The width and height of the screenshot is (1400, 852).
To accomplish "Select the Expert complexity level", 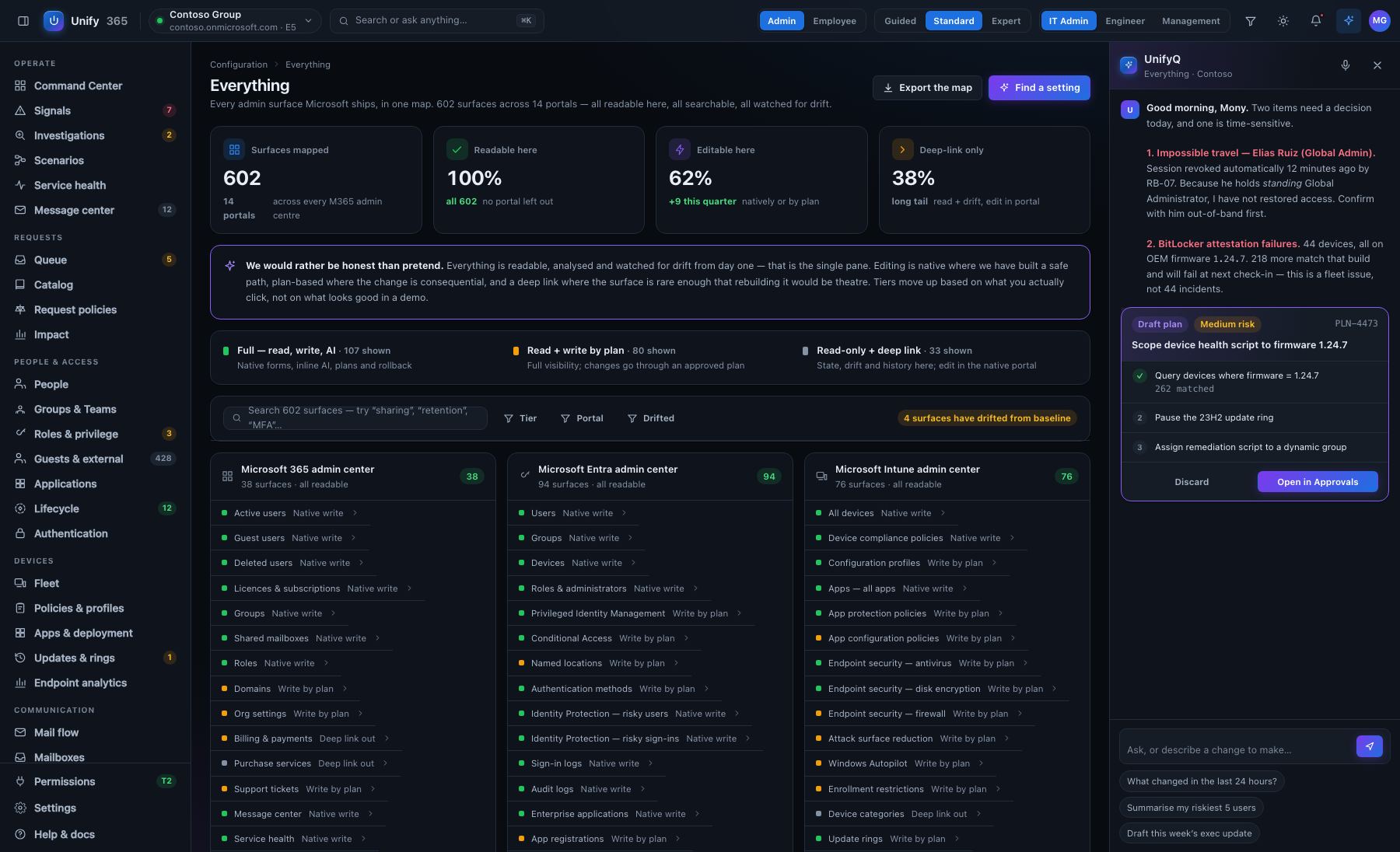I will (1006, 21).
